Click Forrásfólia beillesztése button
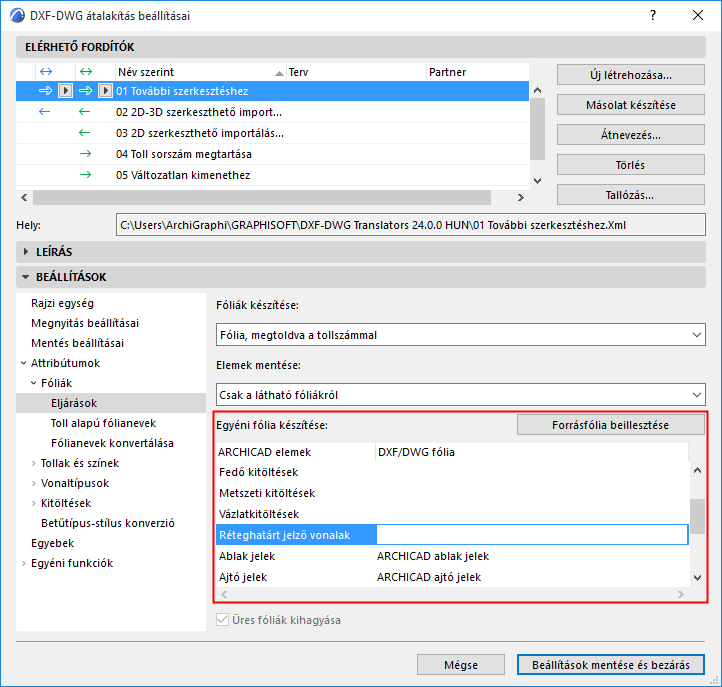This screenshot has height=687, width=722. coord(611,425)
